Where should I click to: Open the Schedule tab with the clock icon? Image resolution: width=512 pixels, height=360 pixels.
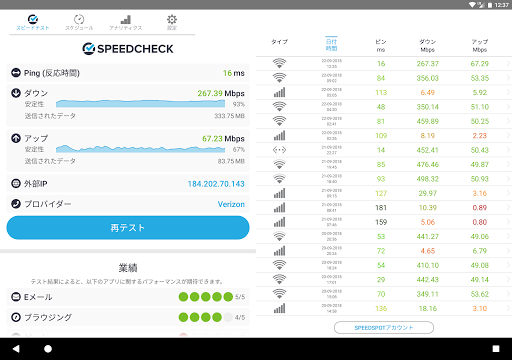[x=79, y=22]
